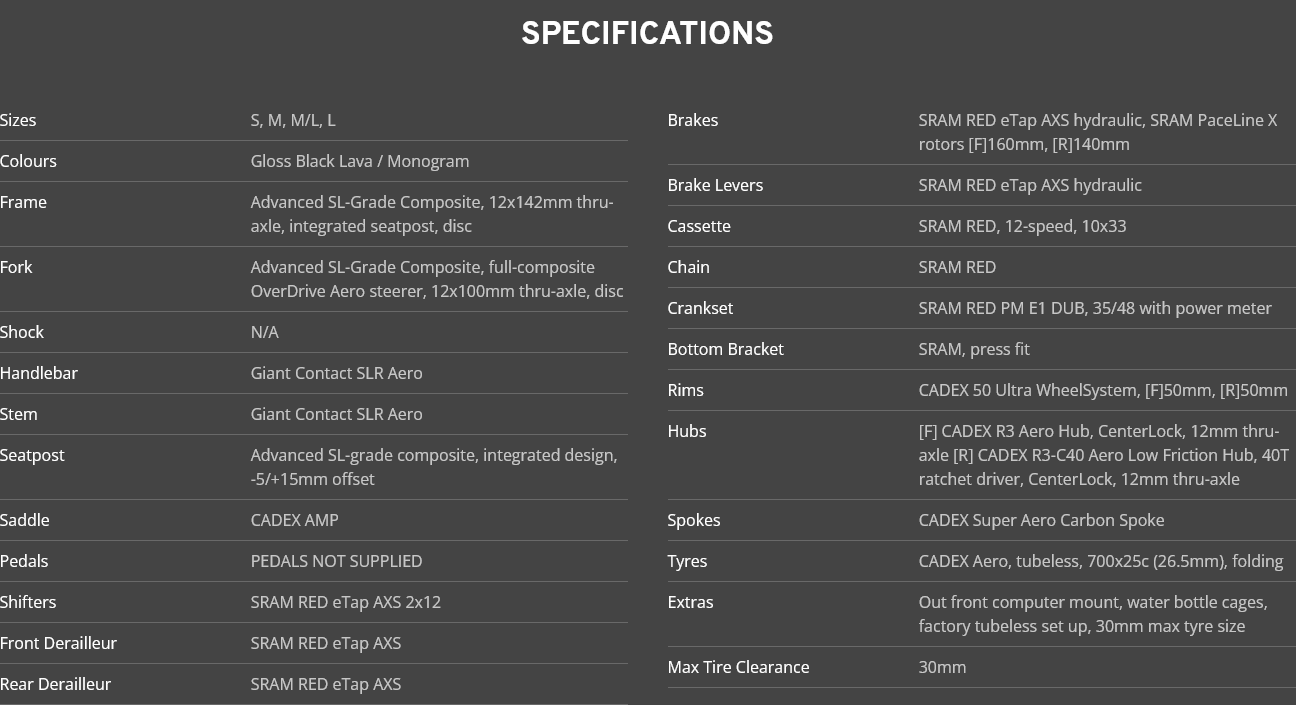Click the Tyres CADEX Aero value

click(1100, 561)
